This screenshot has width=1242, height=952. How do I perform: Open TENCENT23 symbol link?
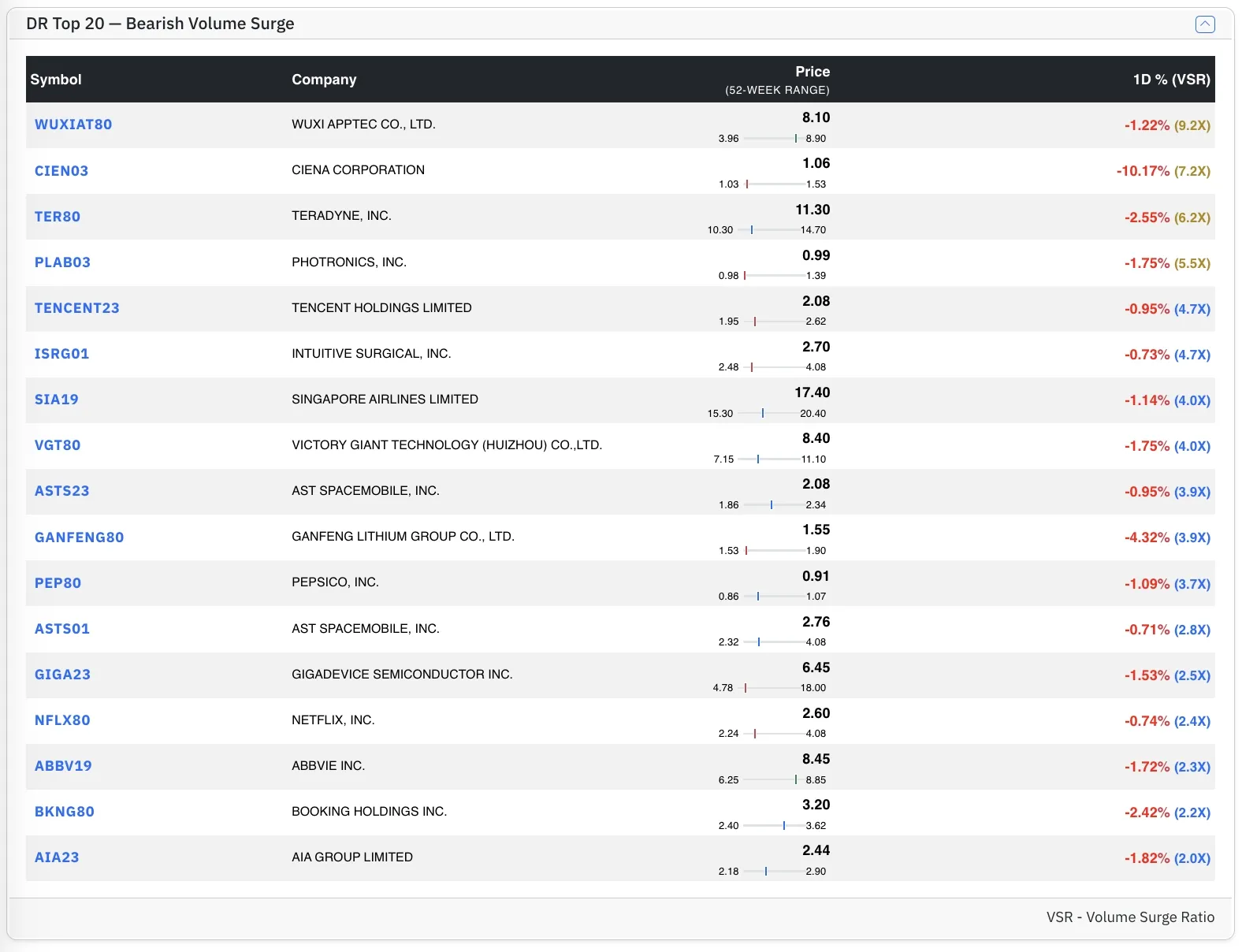pos(77,308)
